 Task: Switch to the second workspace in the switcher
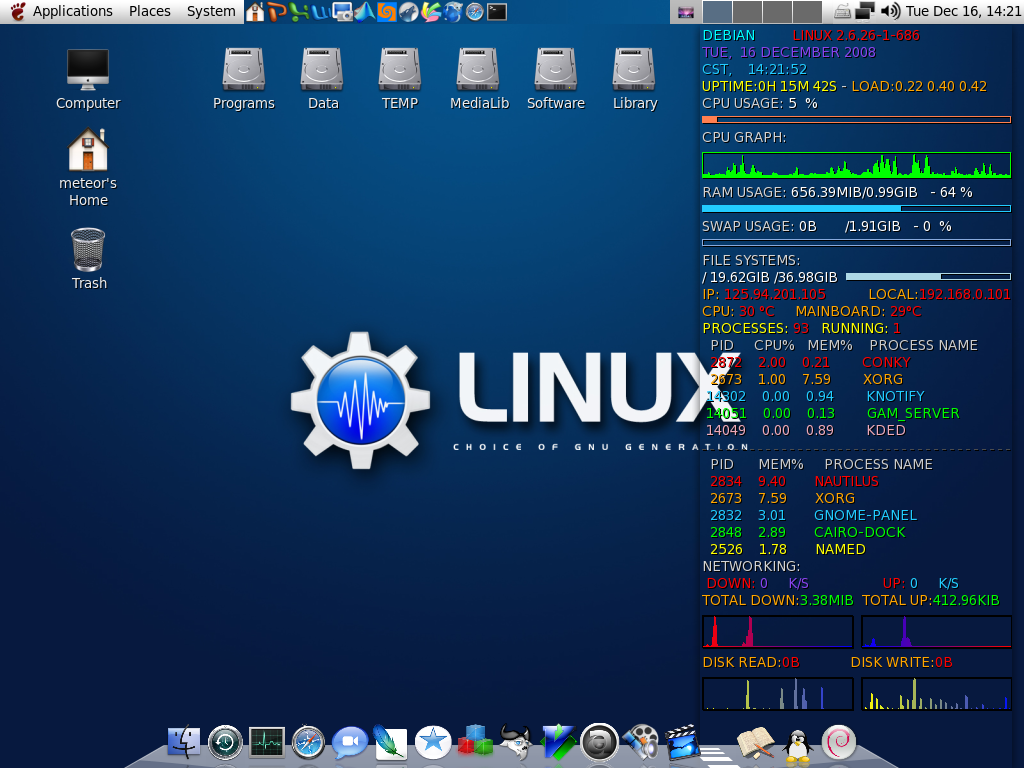point(747,12)
